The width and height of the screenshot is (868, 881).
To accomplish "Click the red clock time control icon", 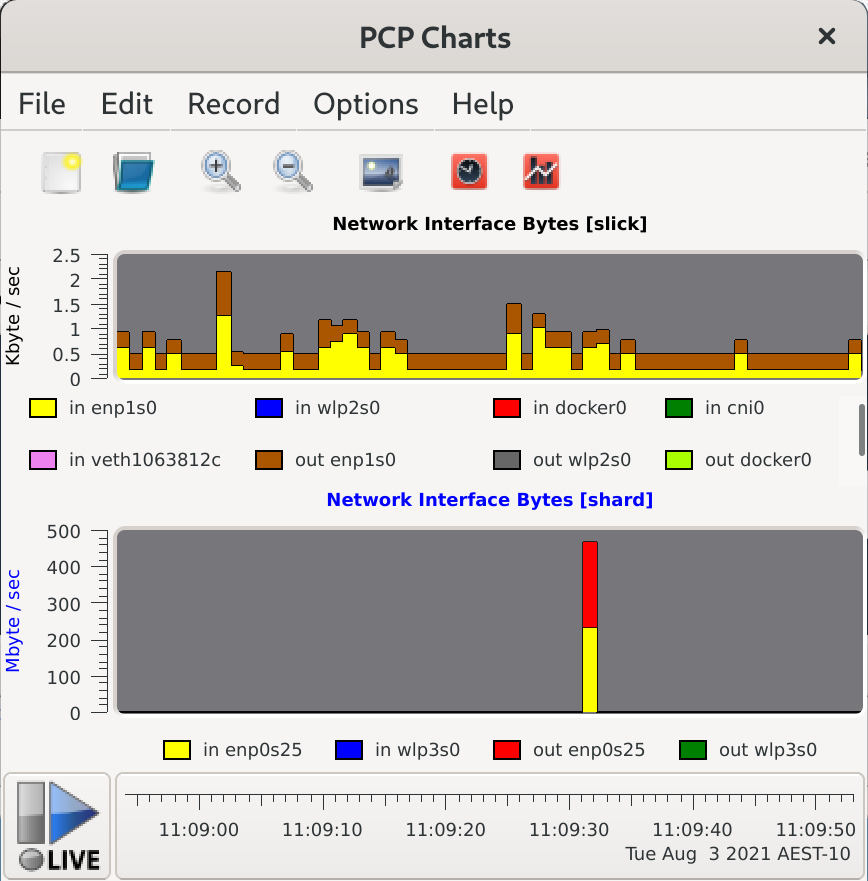I will 468,172.
